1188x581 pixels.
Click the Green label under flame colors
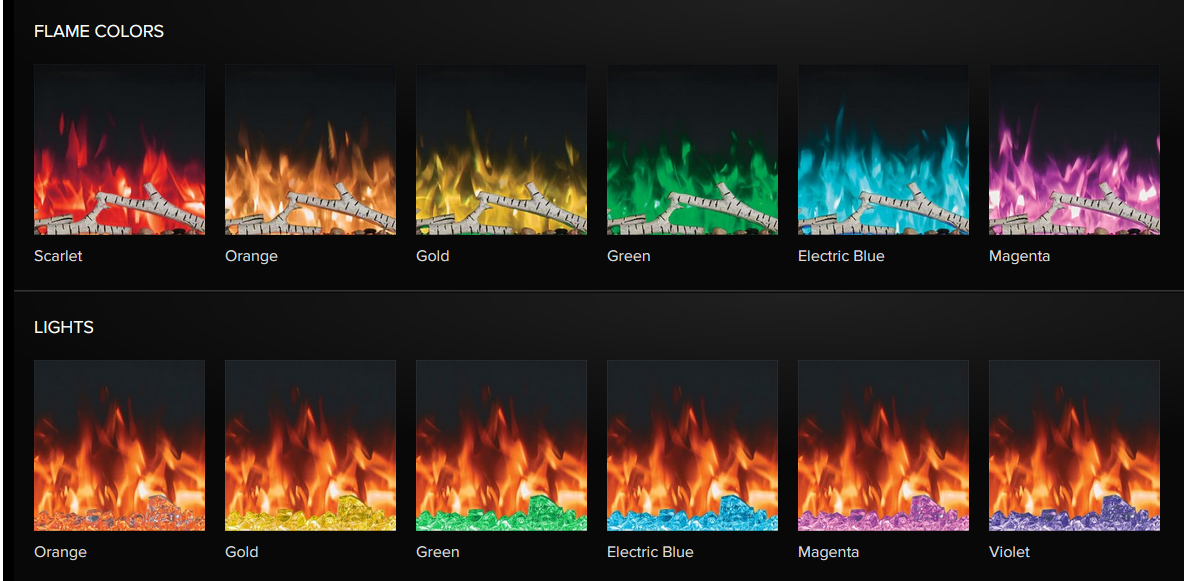pyautogui.click(x=629, y=256)
